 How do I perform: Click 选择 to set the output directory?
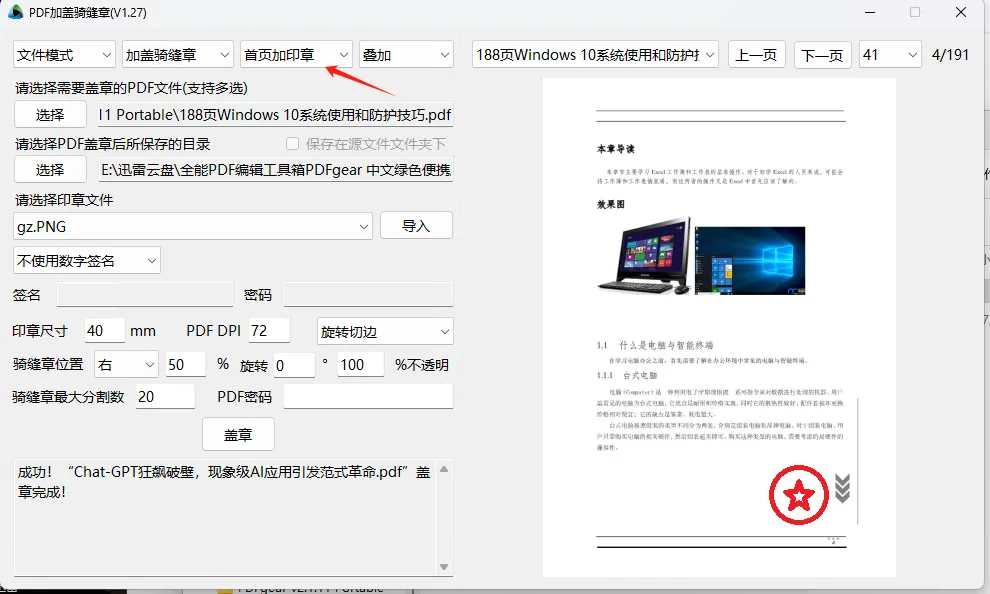coord(49,169)
